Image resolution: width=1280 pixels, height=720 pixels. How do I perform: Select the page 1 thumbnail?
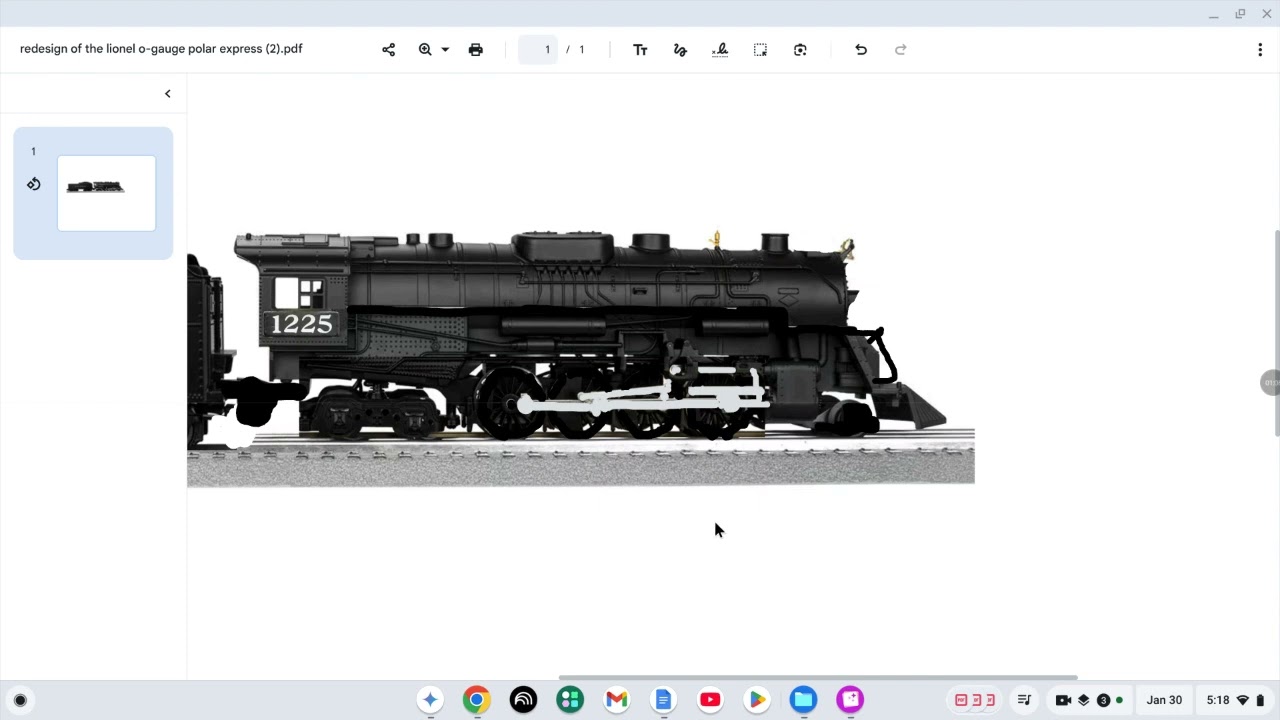pos(106,193)
